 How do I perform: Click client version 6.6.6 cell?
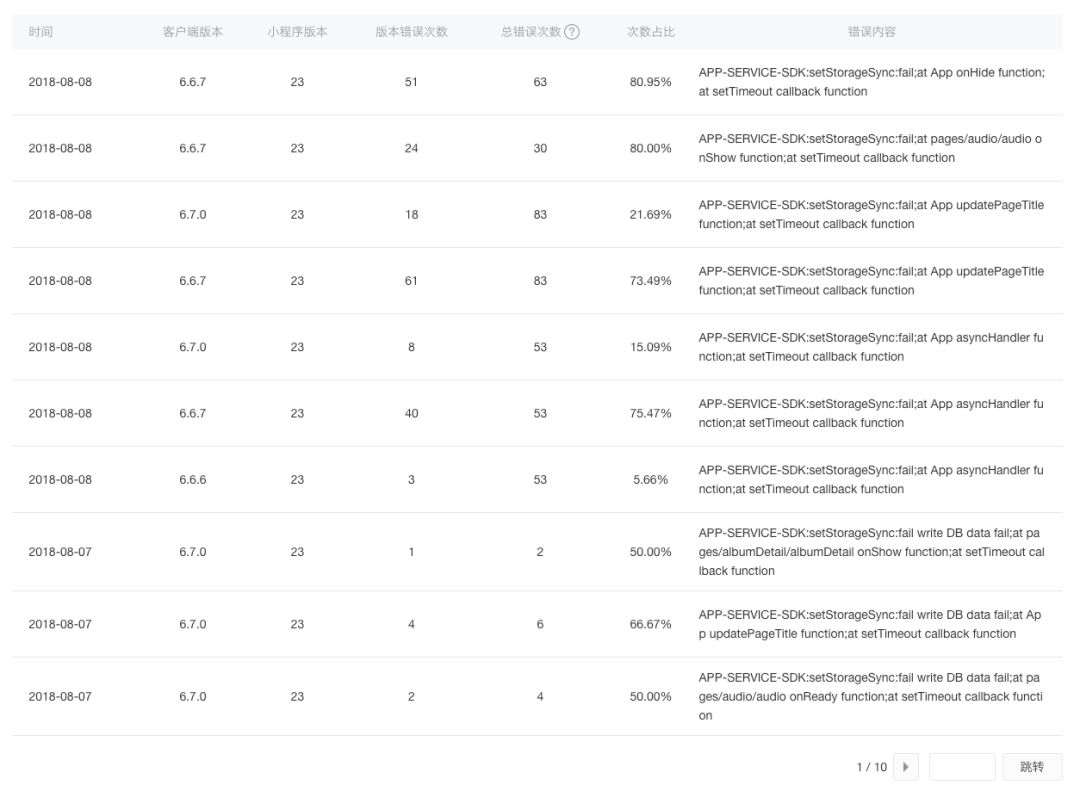pos(193,480)
